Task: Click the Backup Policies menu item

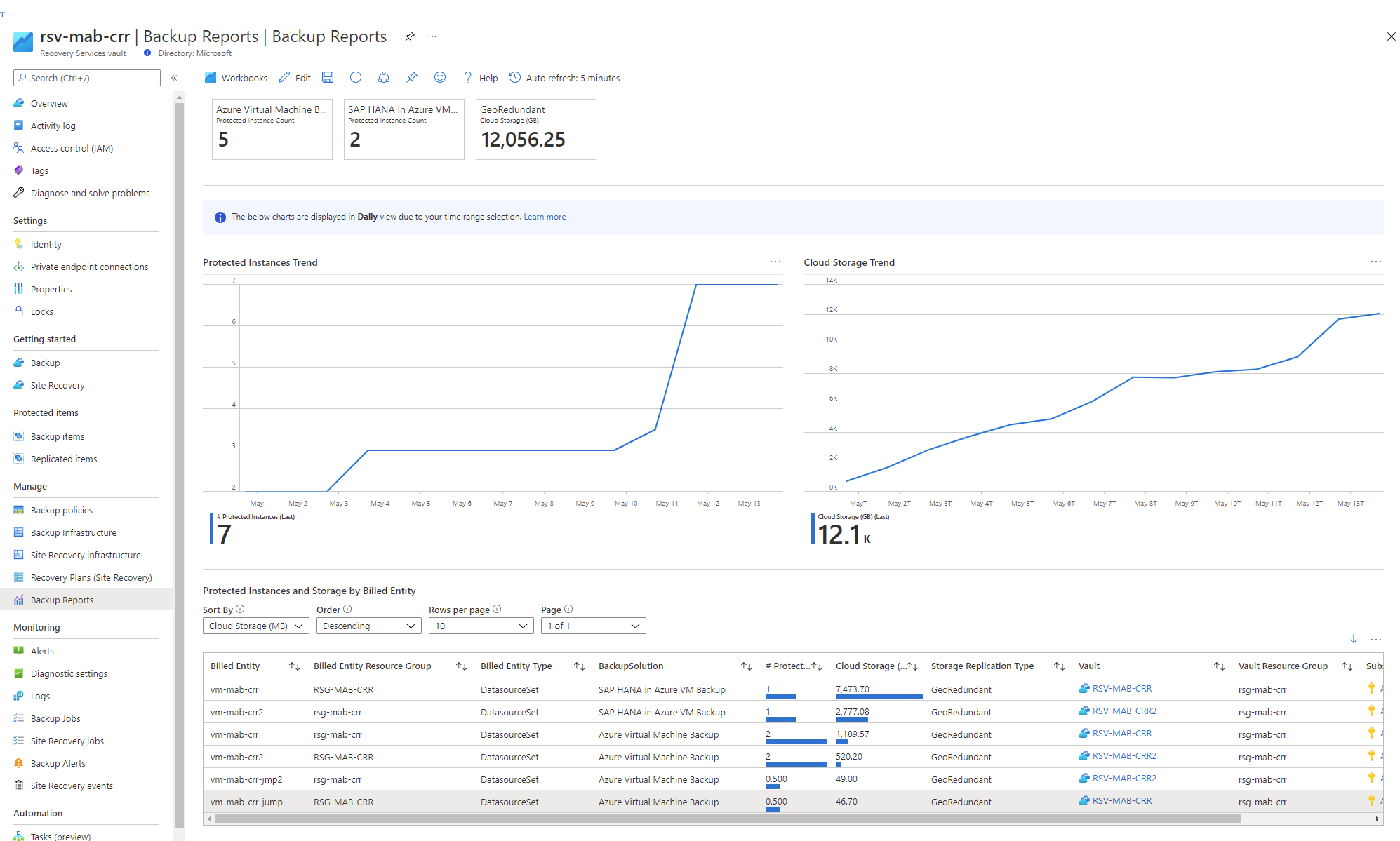Action: click(62, 510)
